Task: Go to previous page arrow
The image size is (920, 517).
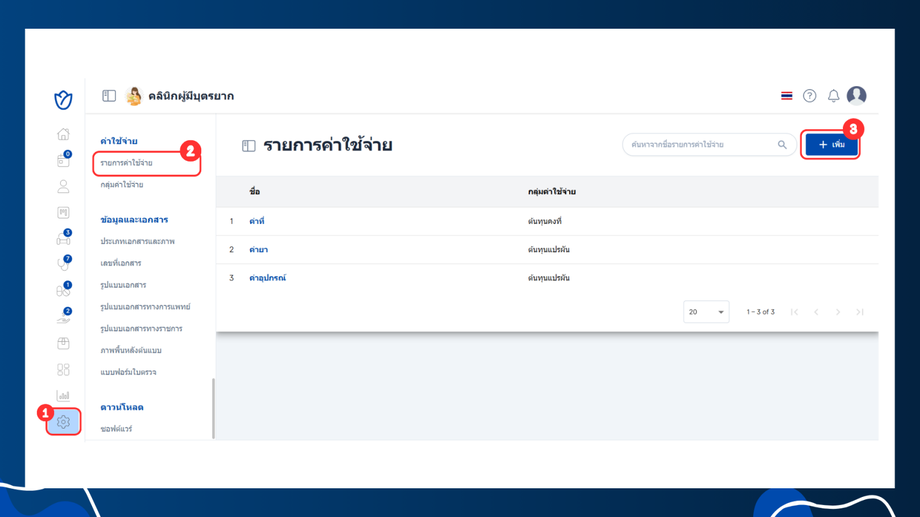Action: [816, 312]
